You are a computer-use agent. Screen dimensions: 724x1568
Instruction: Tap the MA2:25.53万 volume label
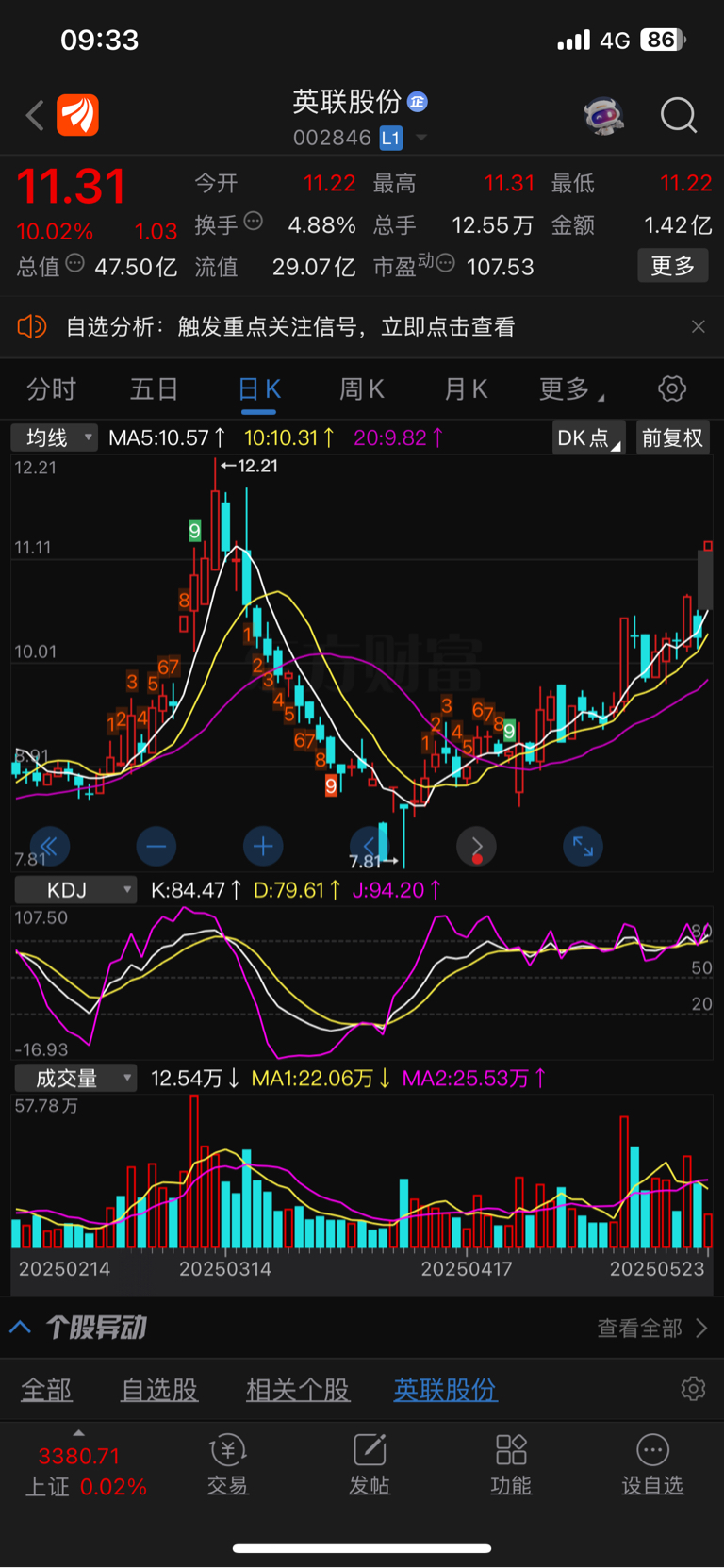(474, 1078)
